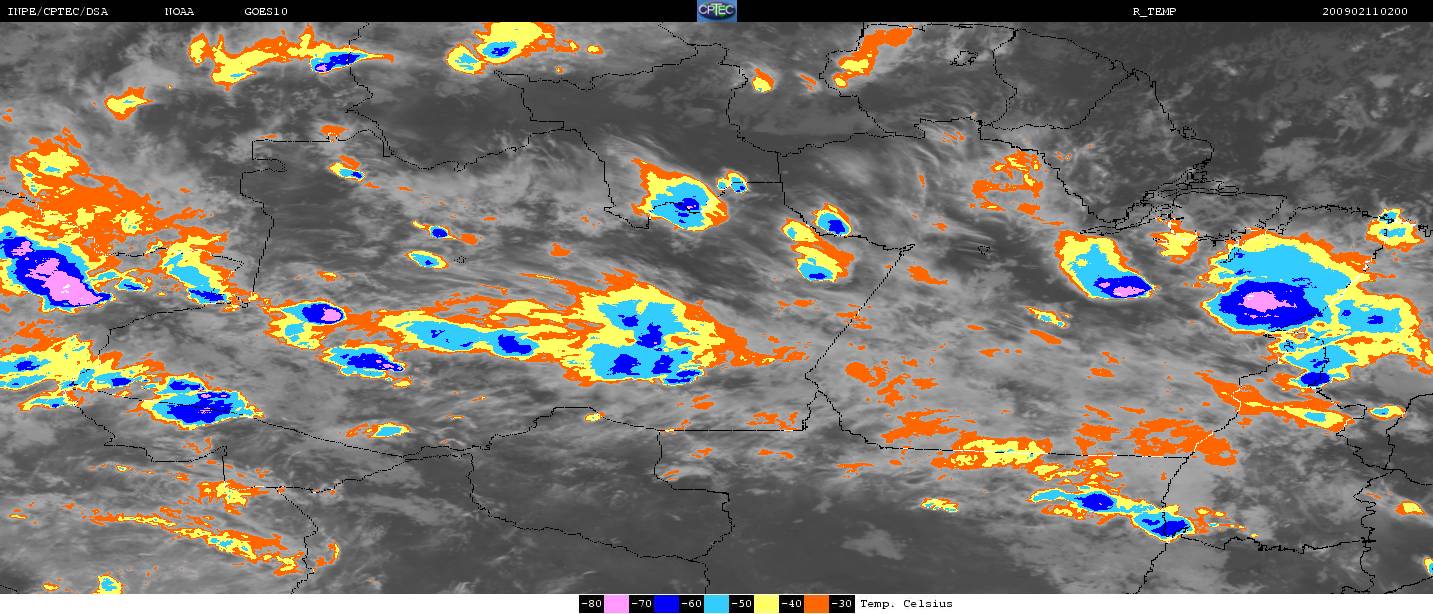The width and height of the screenshot is (1433, 614).
Task: Click the -30 legend value
Action: point(841,604)
